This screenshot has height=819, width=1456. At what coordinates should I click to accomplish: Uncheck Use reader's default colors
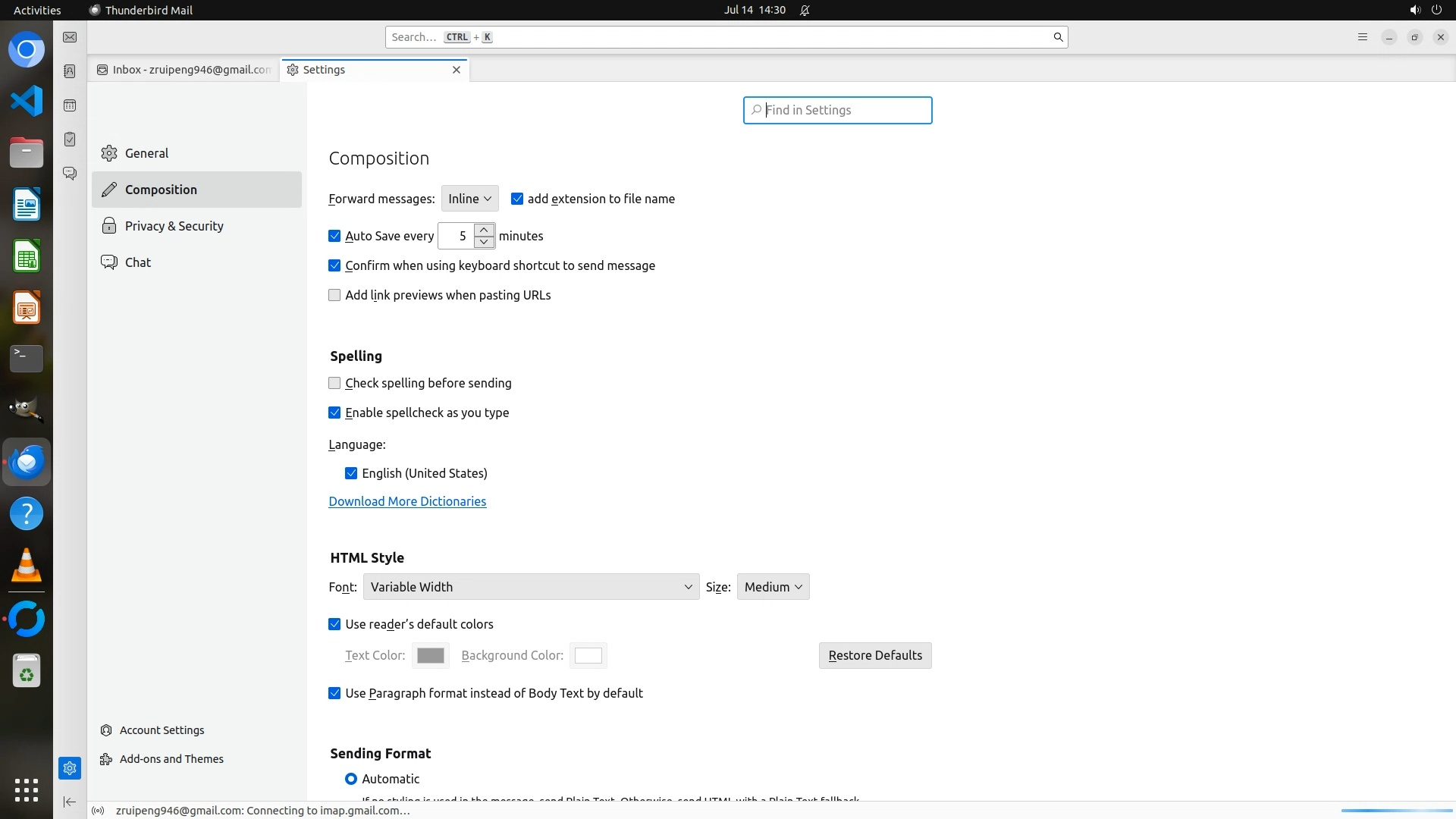tap(334, 625)
